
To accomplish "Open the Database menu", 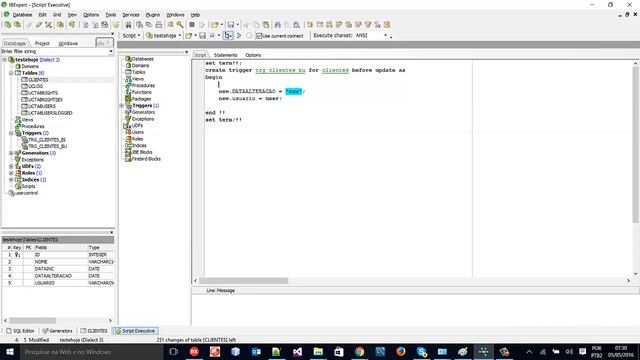I will tap(22, 15).
